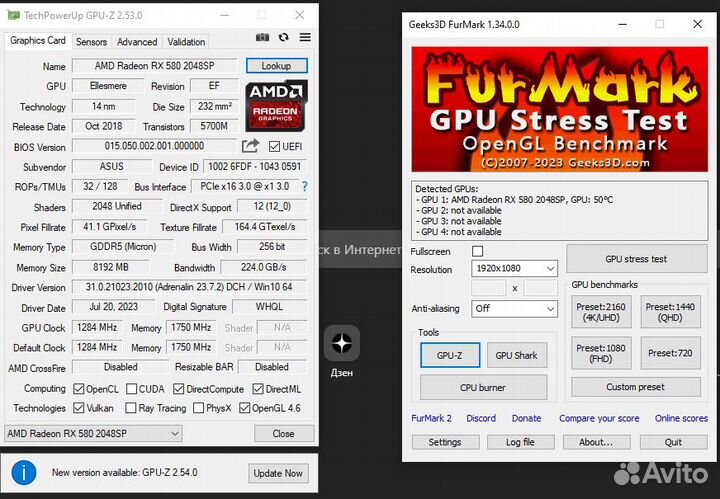Toggle the DirectML checkbox
Image resolution: width=720 pixels, height=499 pixels.
[x=258, y=389]
